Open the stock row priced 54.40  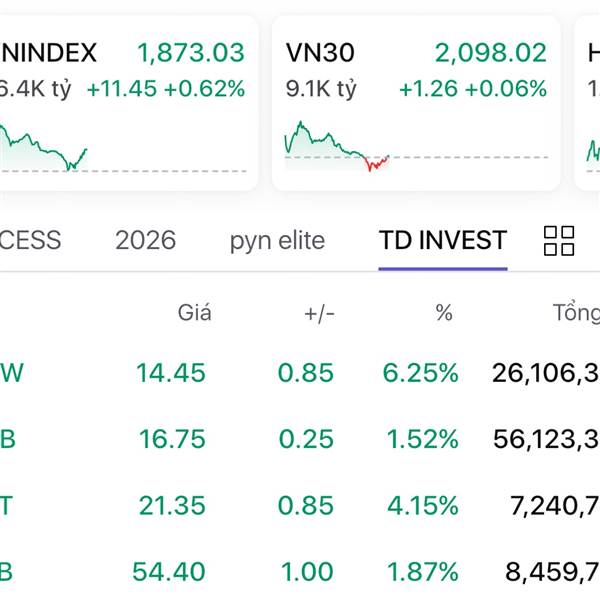click(x=169, y=572)
